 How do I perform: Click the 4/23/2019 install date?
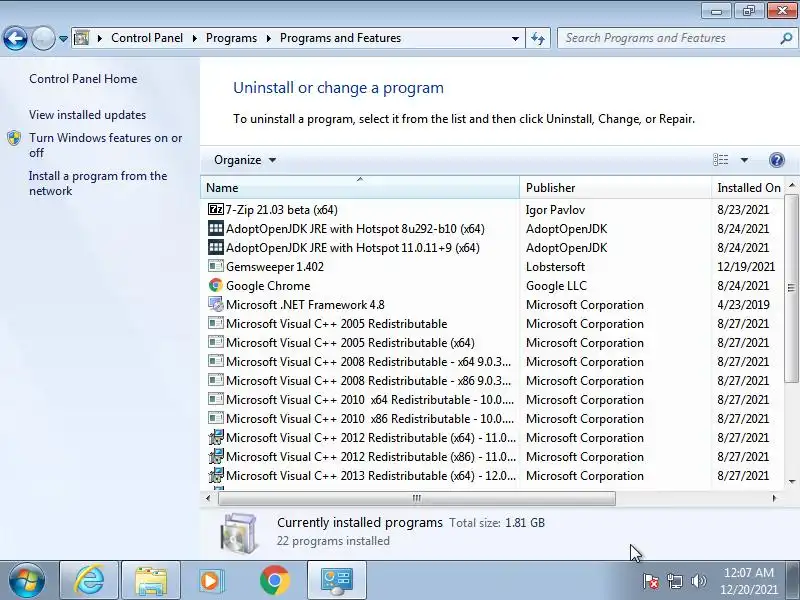pos(743,305)
